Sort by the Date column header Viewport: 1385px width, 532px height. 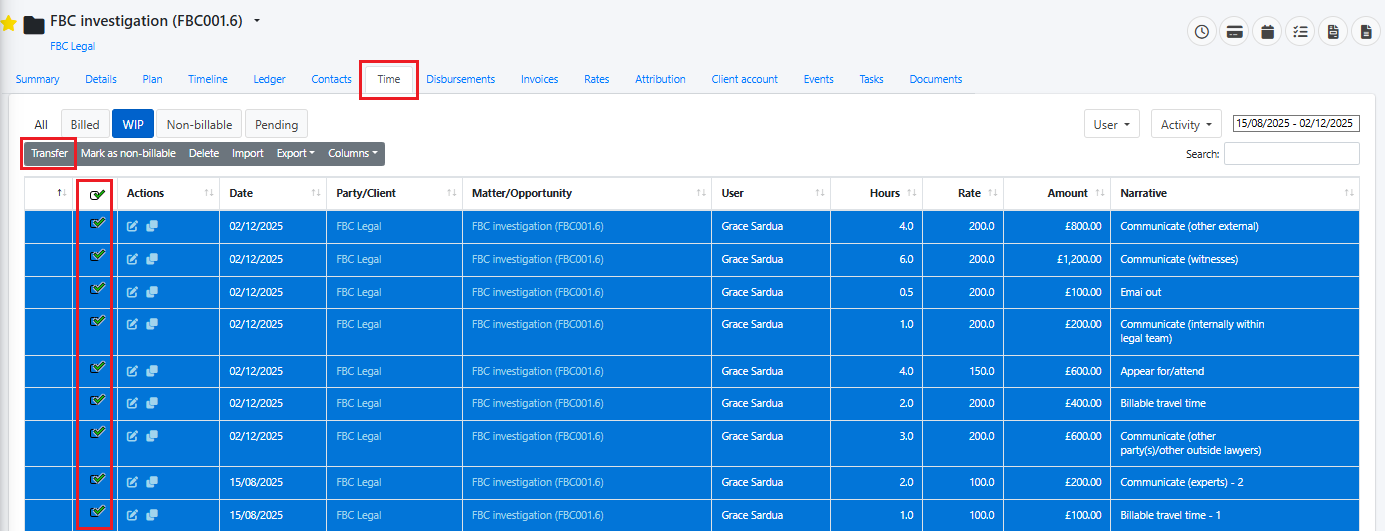point(273,193)
